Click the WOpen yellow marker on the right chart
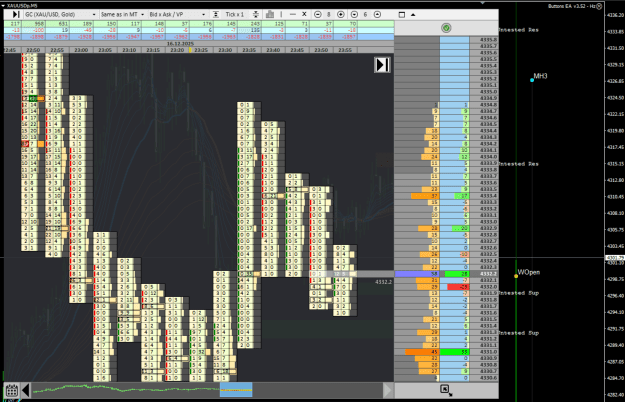The image size is (625, 402). click(x=516, y=276)
